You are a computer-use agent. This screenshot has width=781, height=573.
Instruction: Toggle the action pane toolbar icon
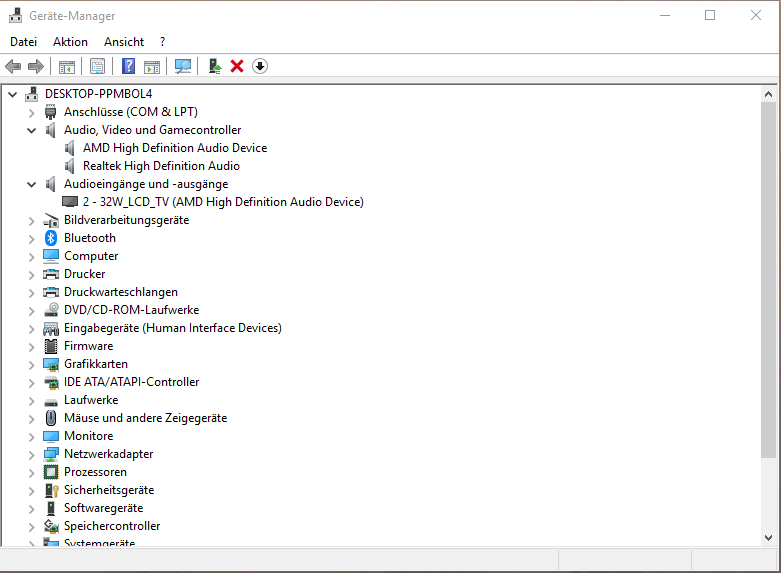click(x=152, y=66)
